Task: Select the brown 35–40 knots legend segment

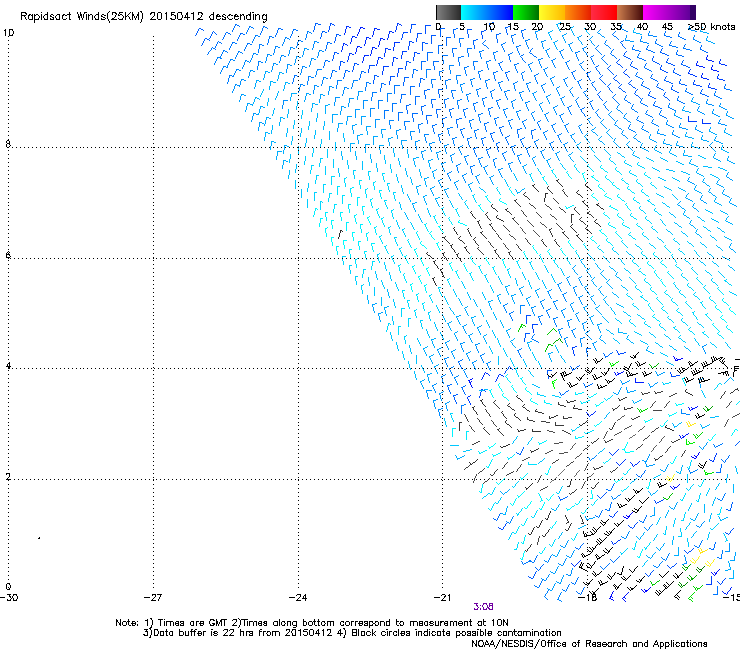Action: 630,12
